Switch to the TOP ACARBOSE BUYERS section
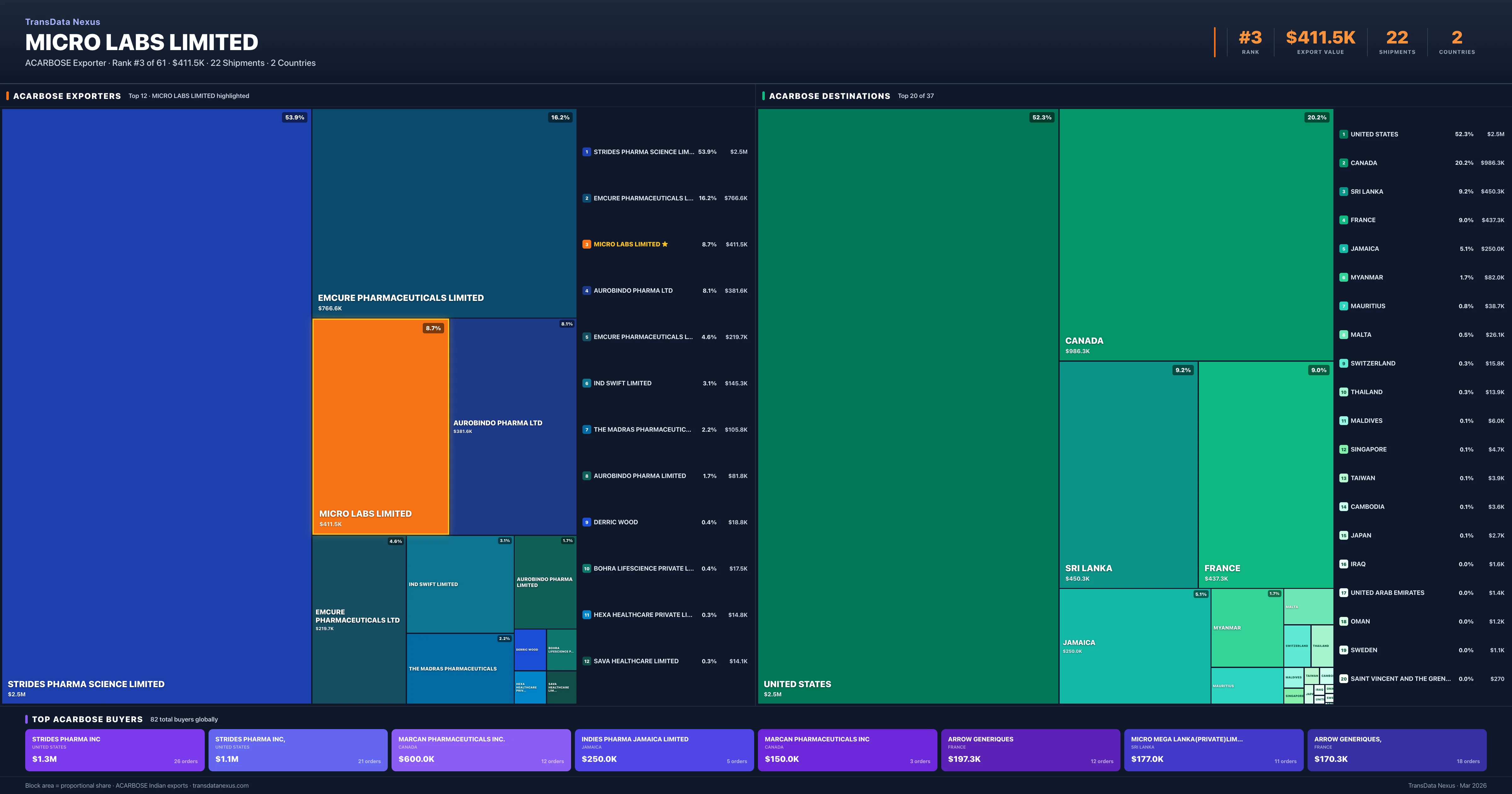 pos(87,719)
